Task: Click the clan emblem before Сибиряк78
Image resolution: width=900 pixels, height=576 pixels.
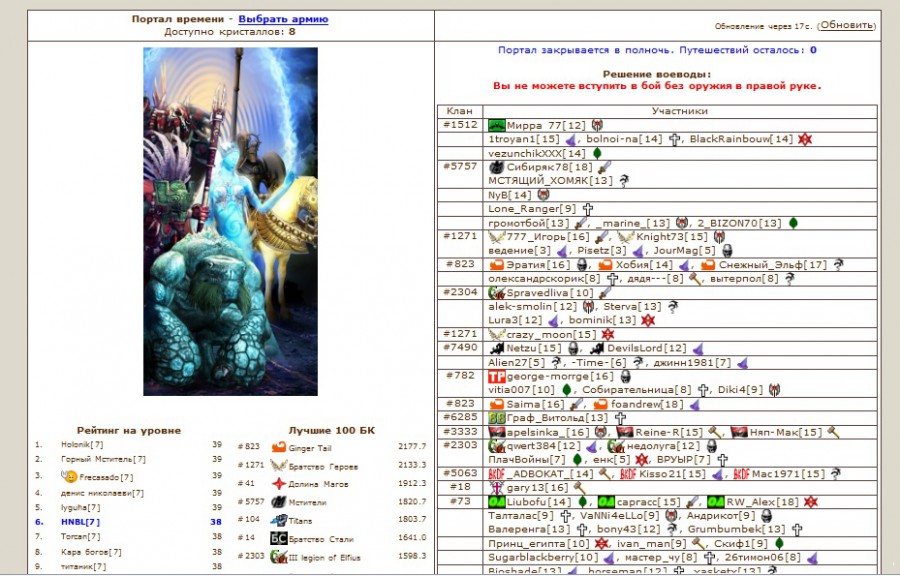Action: click(496, 167)
